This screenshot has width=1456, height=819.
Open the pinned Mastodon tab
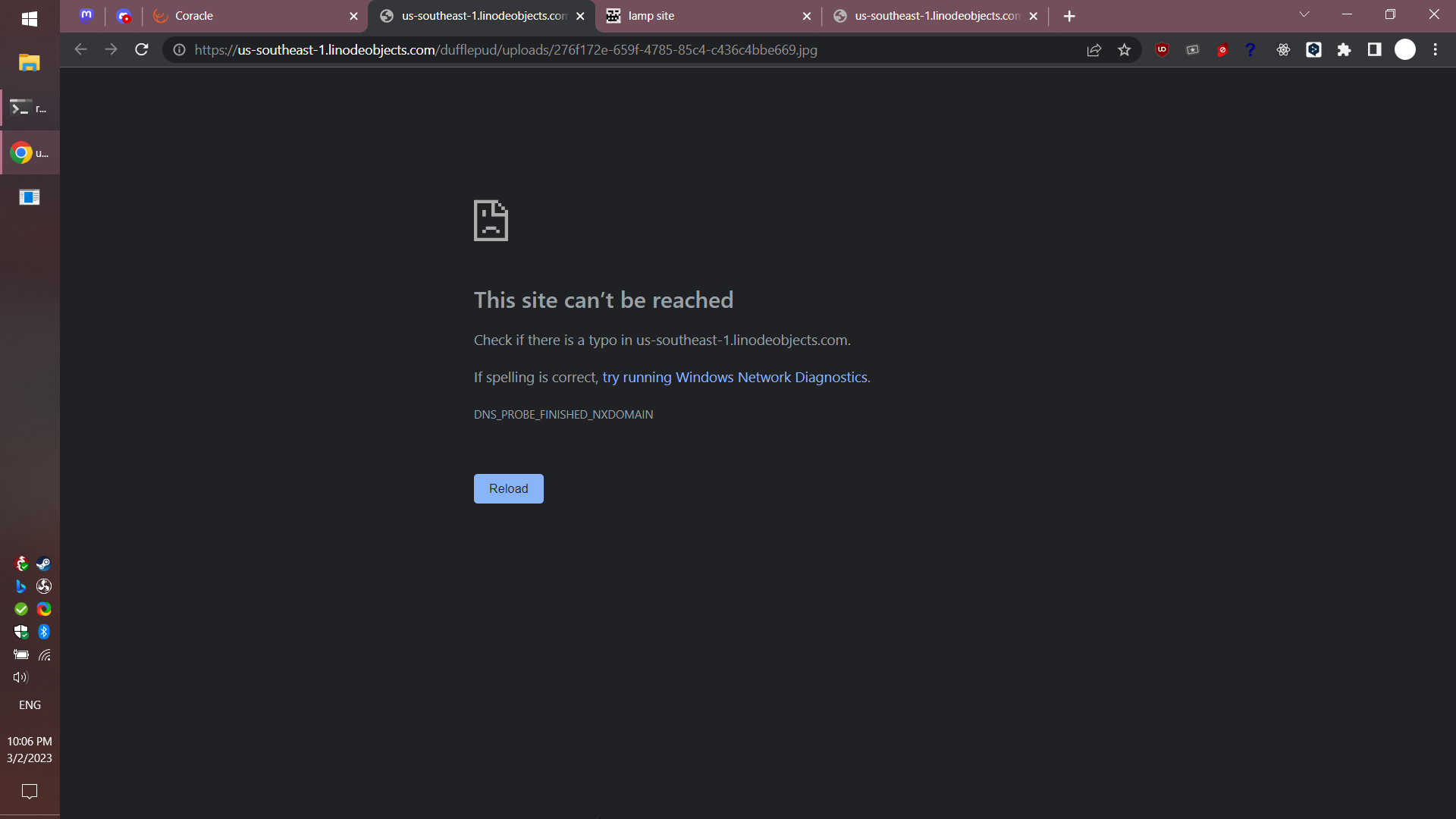(x=86, y=16)
